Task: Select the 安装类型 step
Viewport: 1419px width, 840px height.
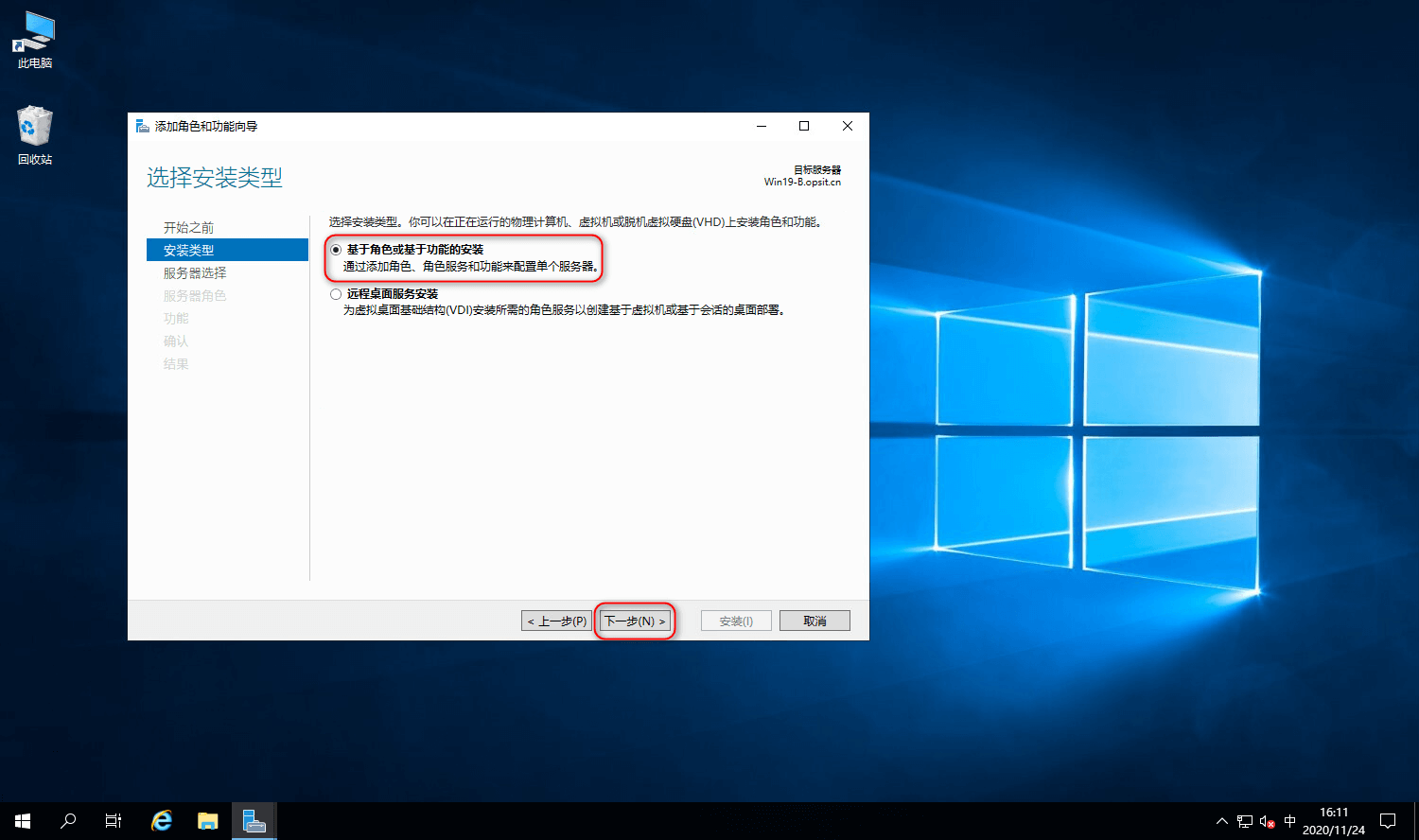Action: click(227, 250)
